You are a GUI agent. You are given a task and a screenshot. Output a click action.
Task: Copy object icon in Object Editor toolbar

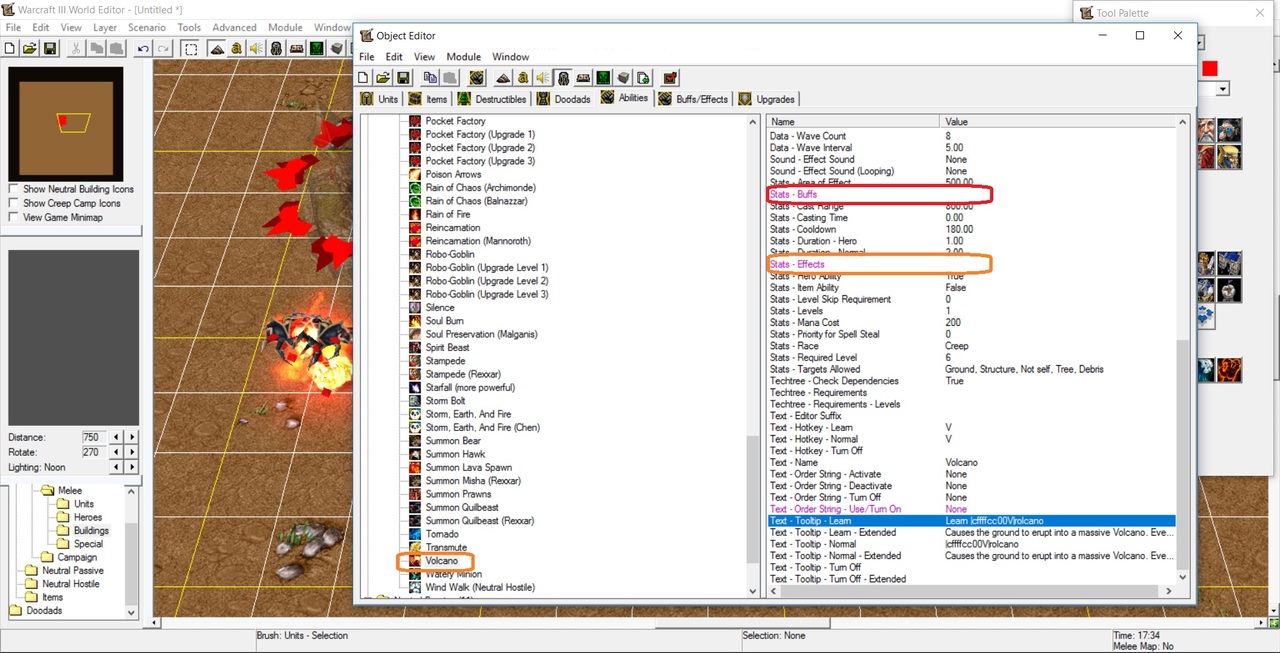pos(430,78)
